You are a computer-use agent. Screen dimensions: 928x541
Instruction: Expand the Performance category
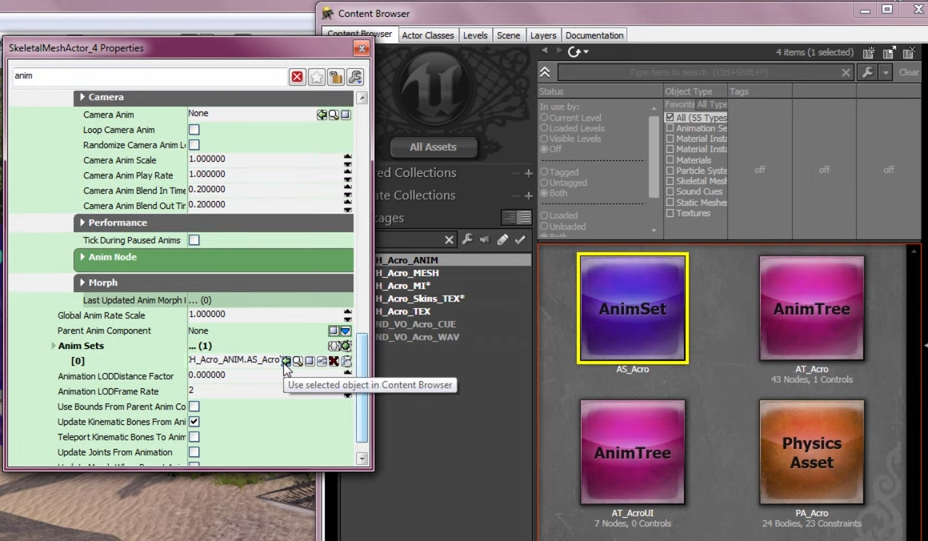pyautogui.click(x=82, y=223)
